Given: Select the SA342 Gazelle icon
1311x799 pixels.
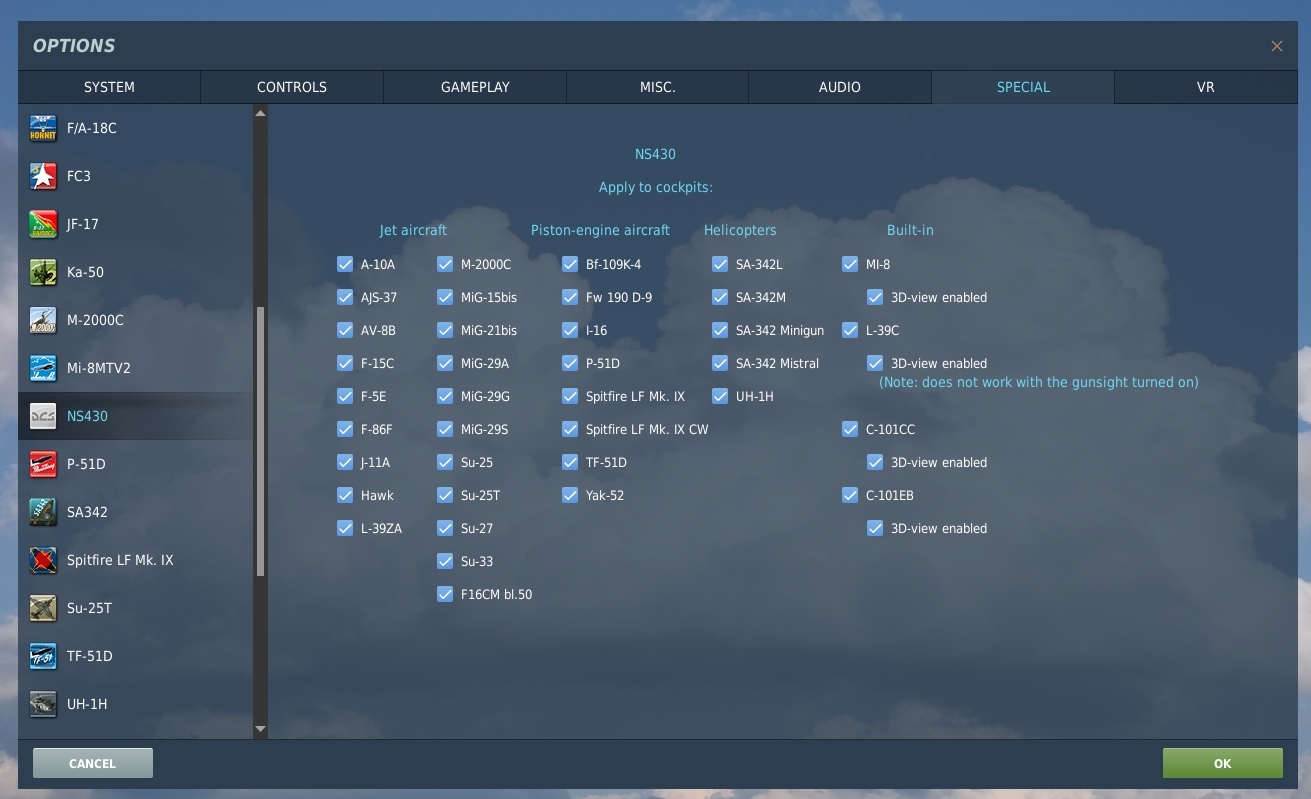Looking at the screenshot, I should 43,512.
